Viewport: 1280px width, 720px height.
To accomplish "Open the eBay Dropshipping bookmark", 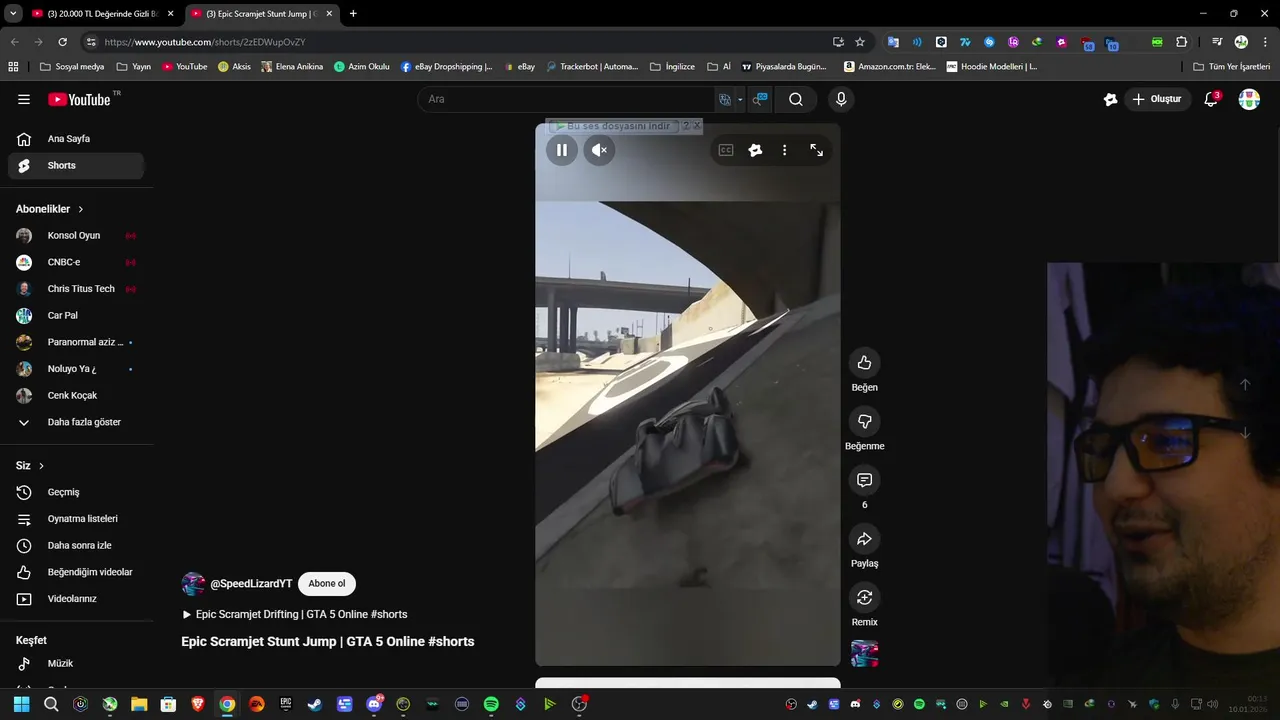I will click(x=447, y=67).
